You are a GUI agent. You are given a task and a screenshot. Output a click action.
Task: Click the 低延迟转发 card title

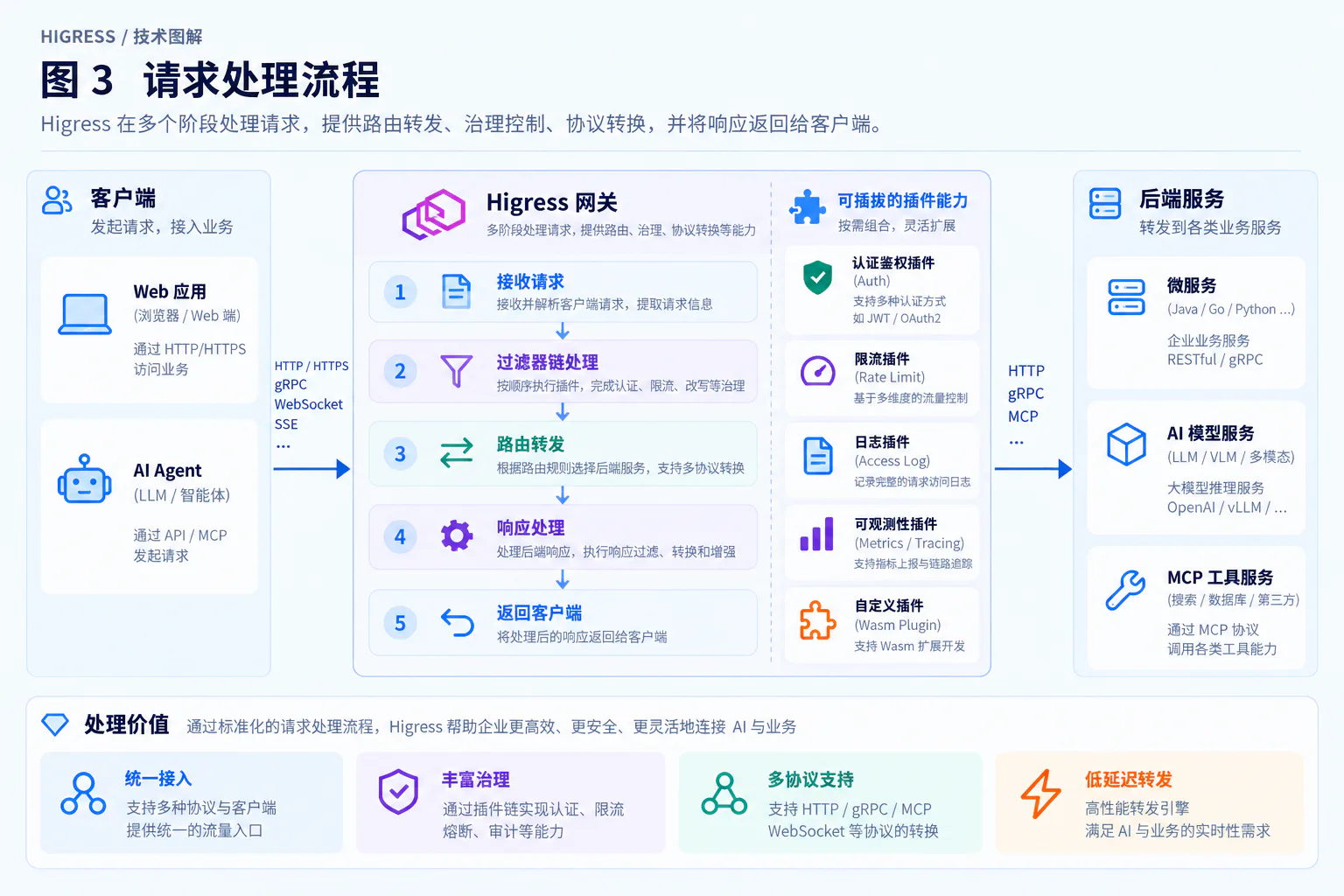1129,780
